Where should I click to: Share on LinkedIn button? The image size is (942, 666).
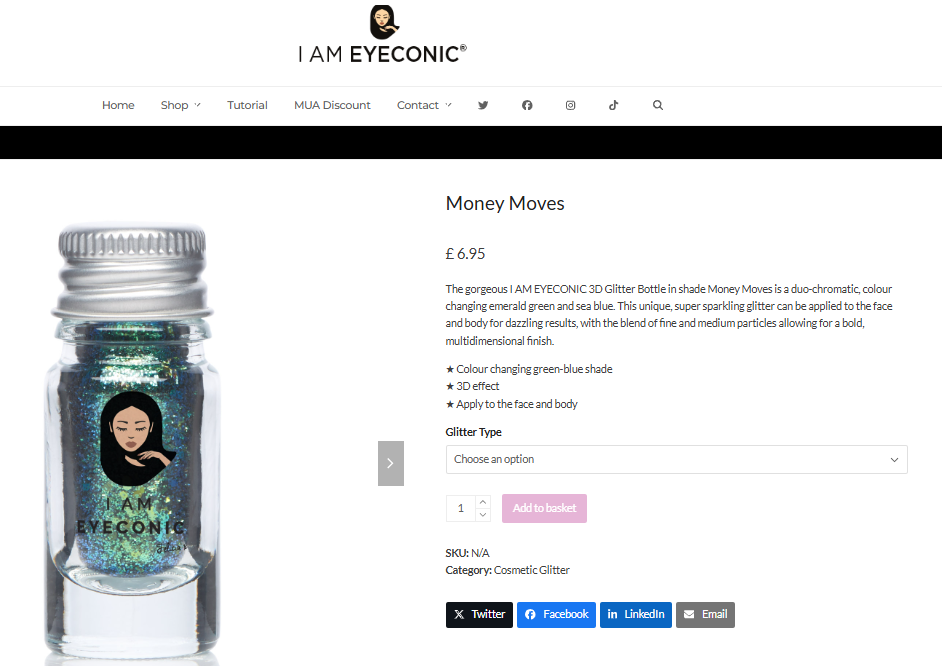point(636,614)
